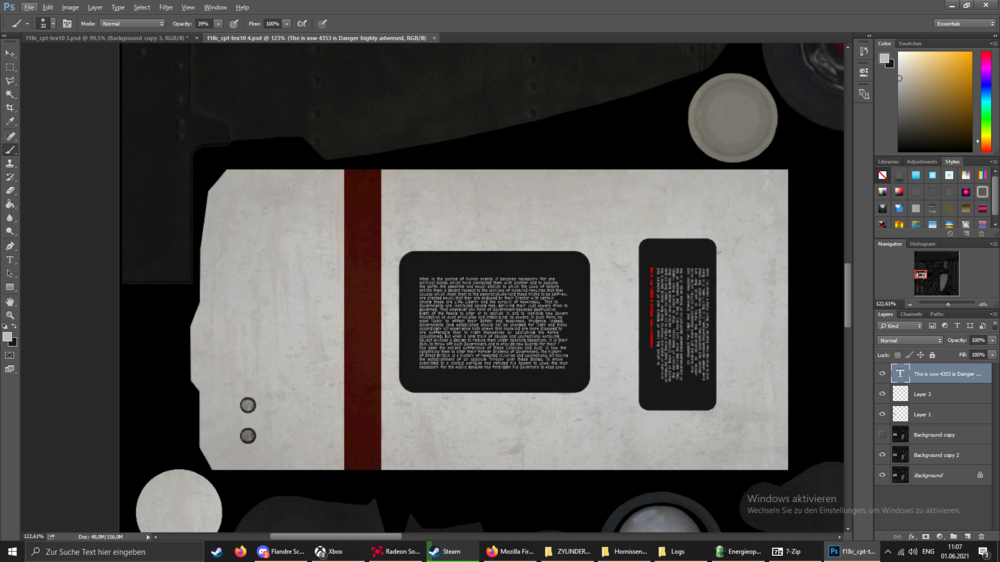Viewport: 1000px width, 562px height.
Task: Switch to the Swatches tab
Action: coord(910,44)
